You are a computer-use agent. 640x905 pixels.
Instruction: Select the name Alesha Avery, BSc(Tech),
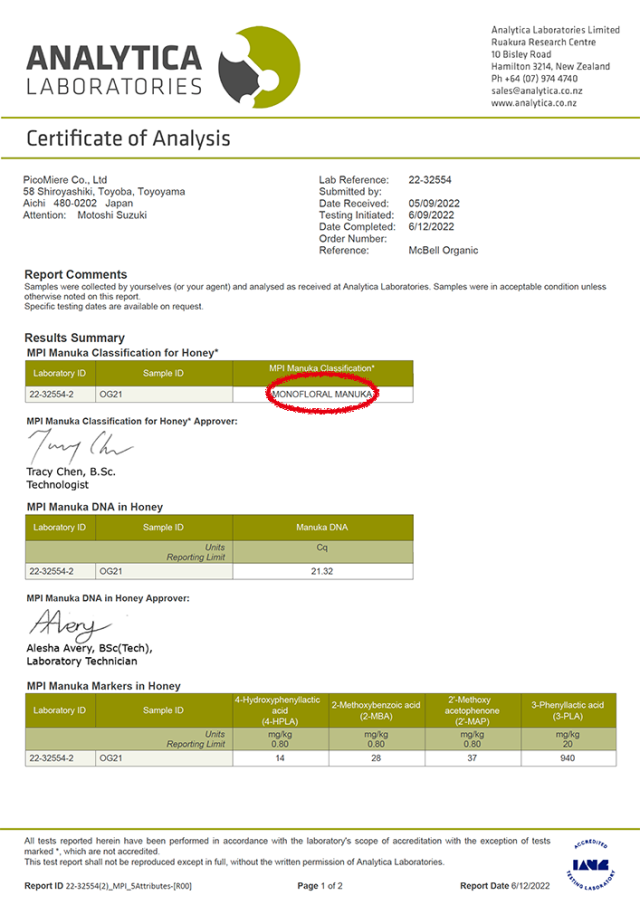coord(89,648)
